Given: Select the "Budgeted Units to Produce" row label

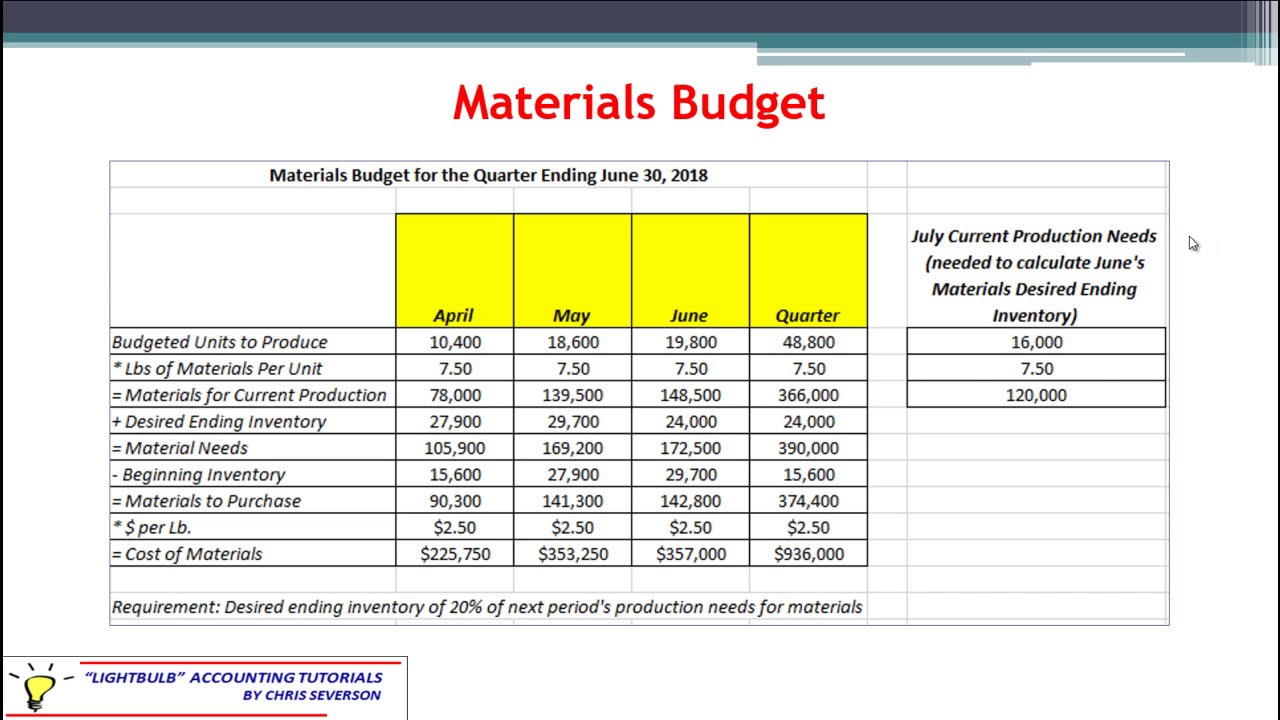Looking at the screenshot, I should [x=219, y=342].
